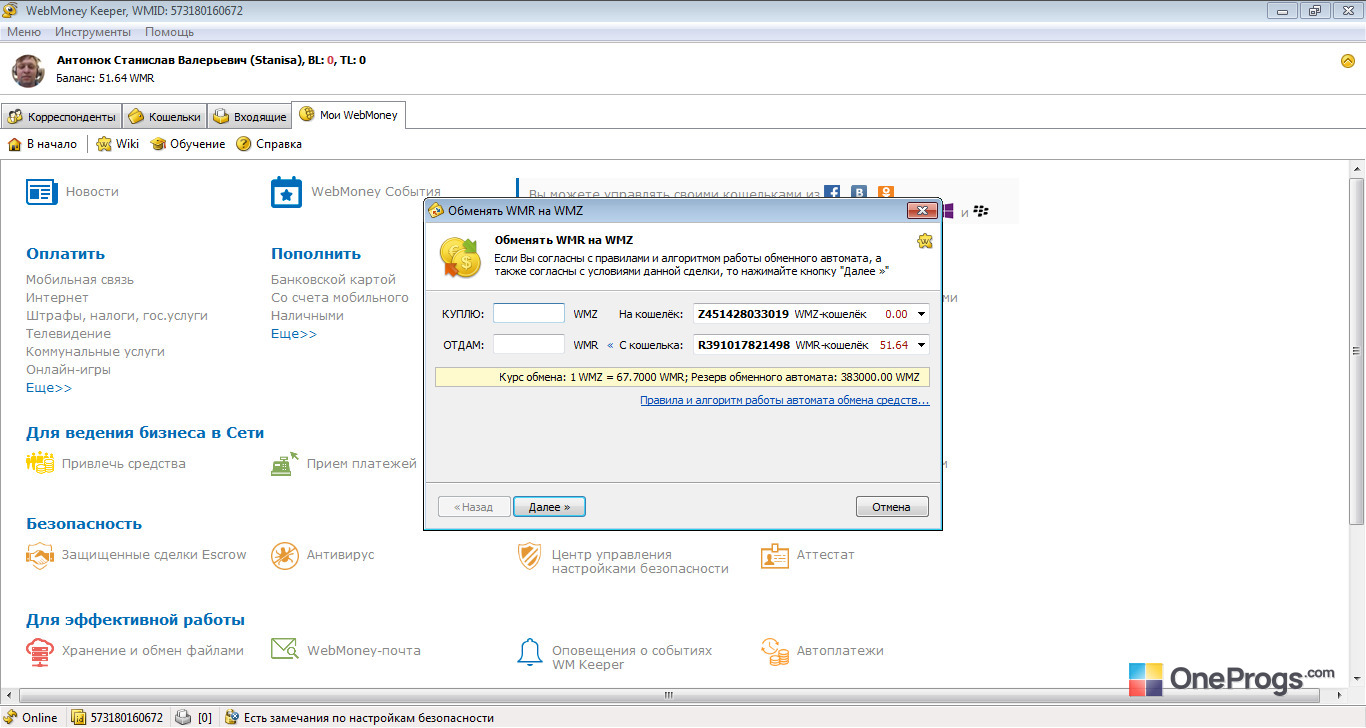Image resolution: width=1366 pixels, height=728 pixels.
Task: Click the BlackBerry icon in the banner
Action: click(981, 212)
